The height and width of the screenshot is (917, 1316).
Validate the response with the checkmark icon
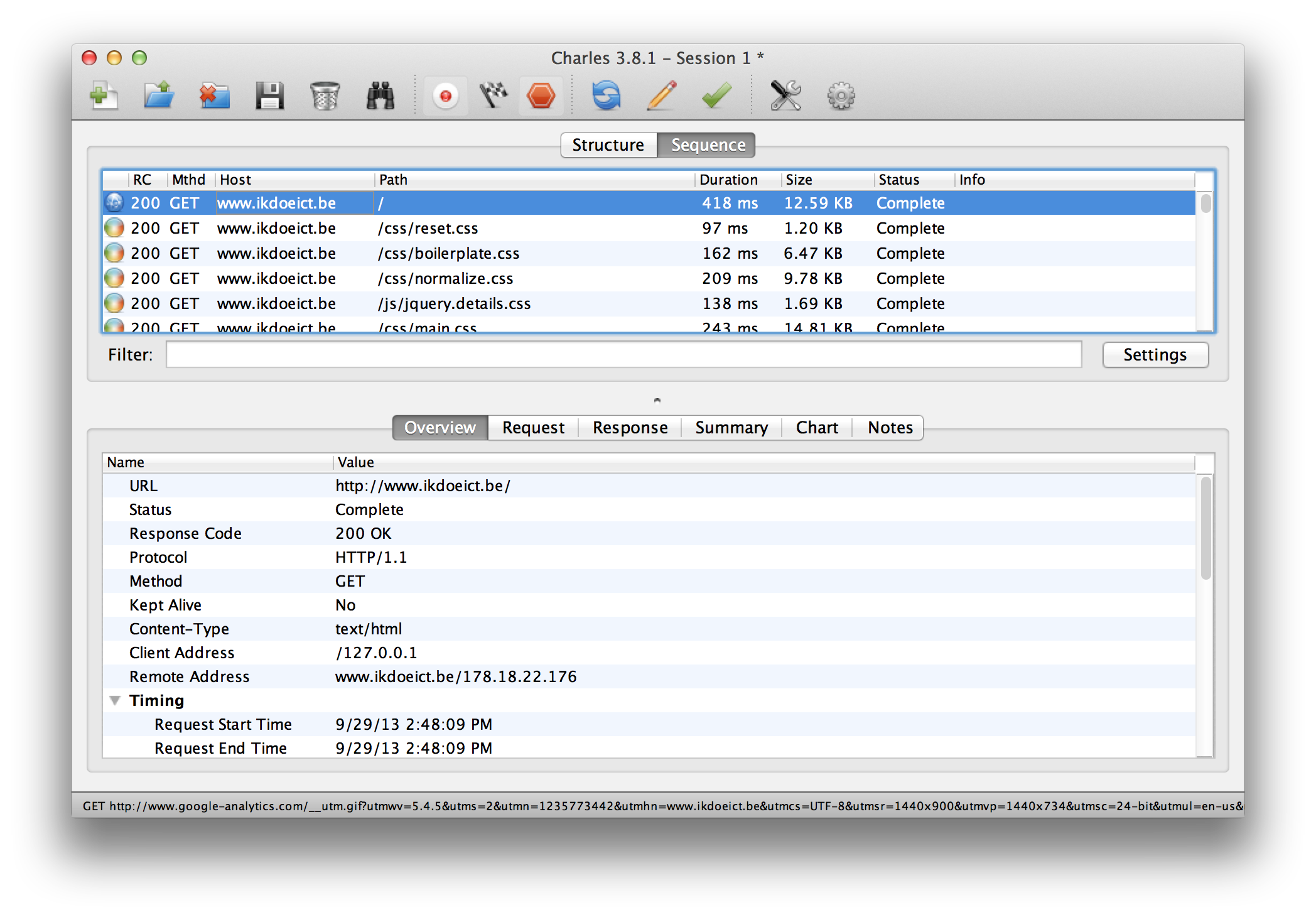(x=715, y=95)
